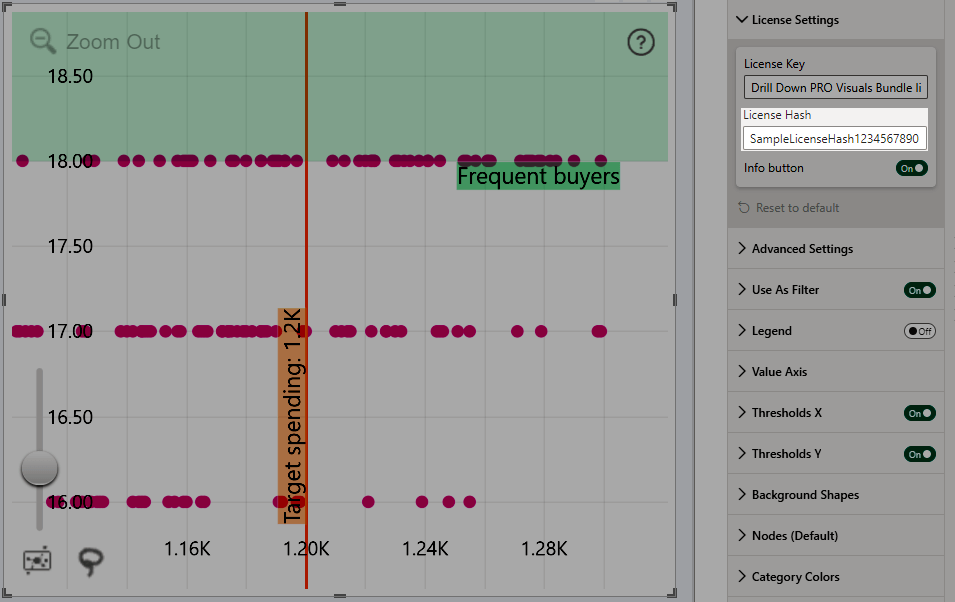Click the vertical zoom slider handle
This screenshot has height=602, width=955.
[40, 467]
